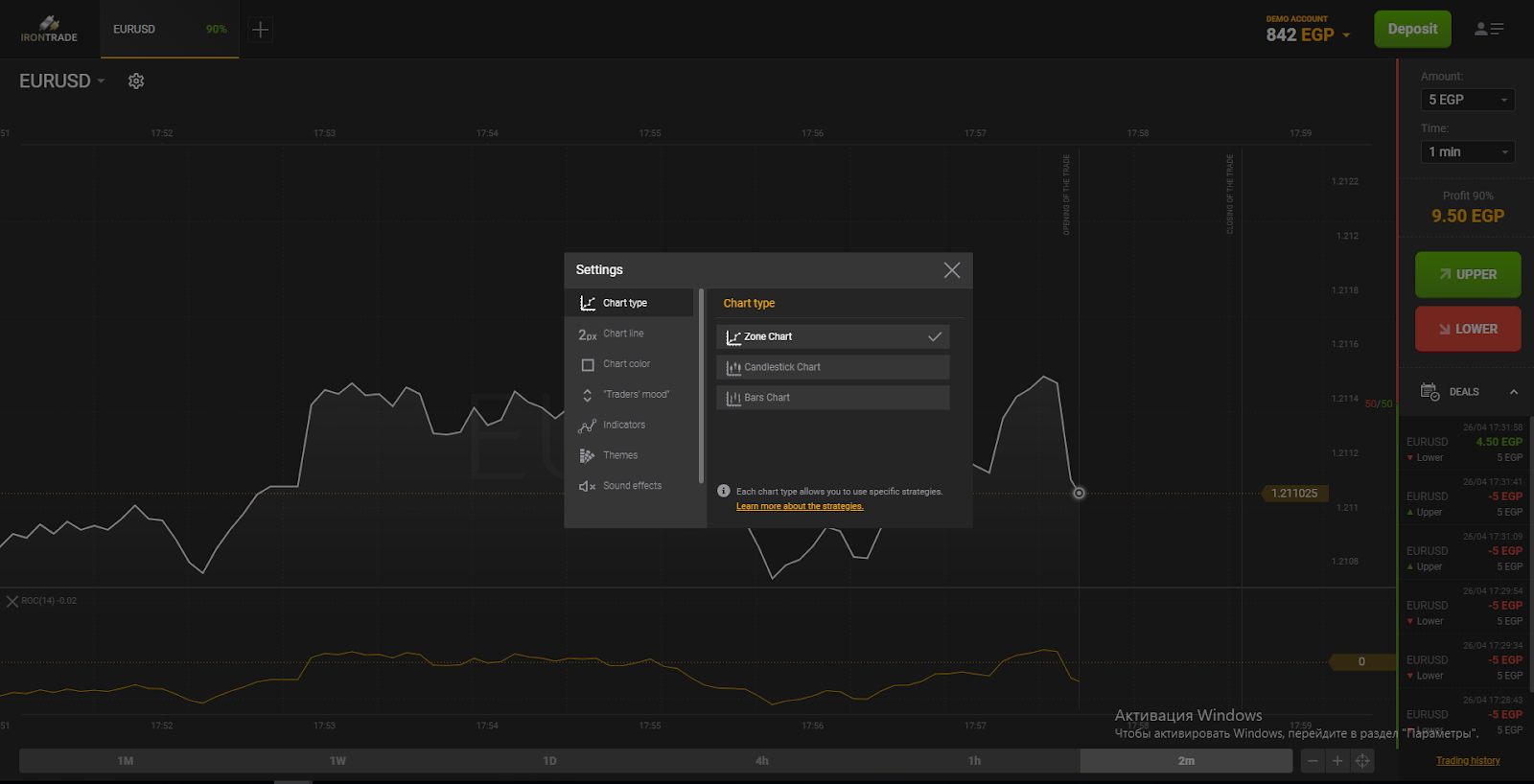
Task: Open Indicators settings section
Action: click(x=629, y=426)
